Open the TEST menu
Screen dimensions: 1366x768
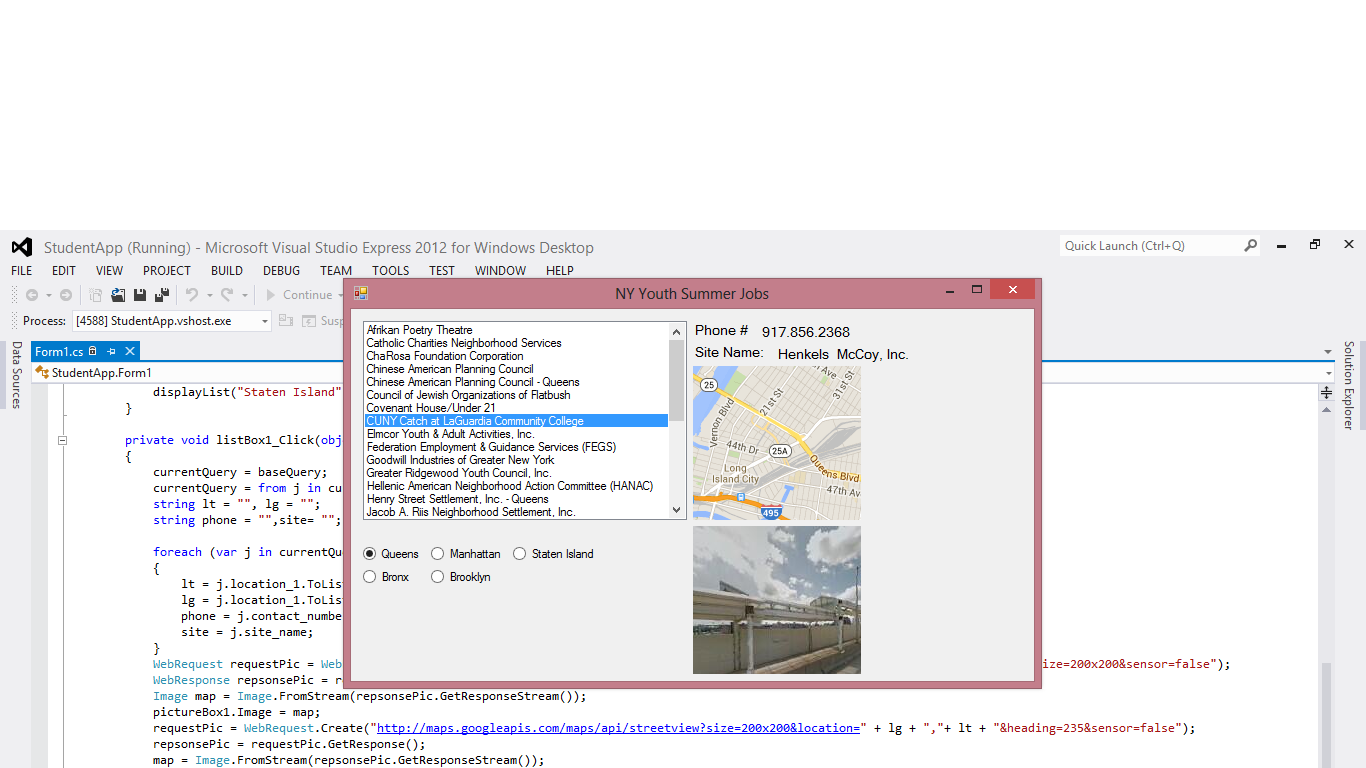(x=442, y=271)
